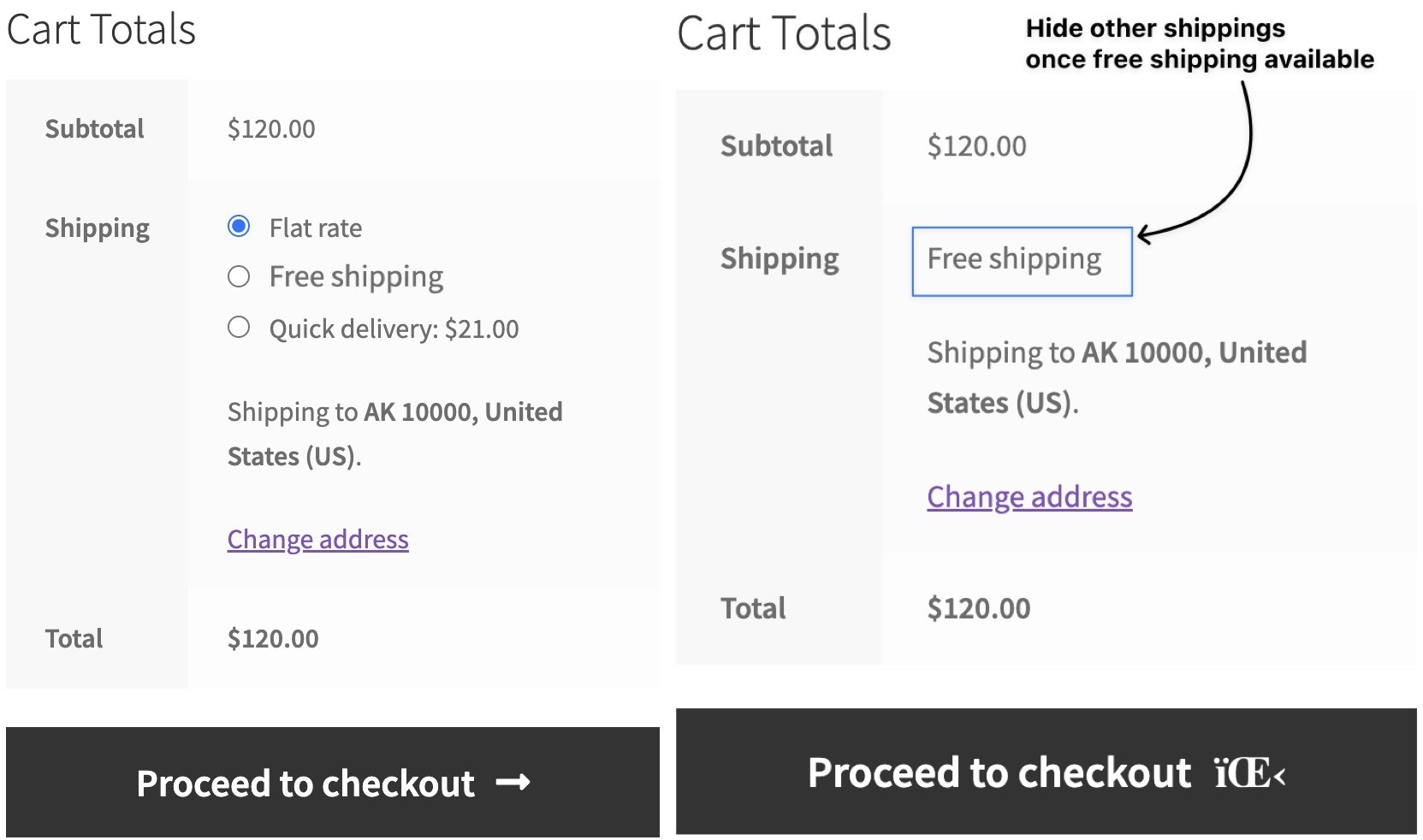Click the Shipping row label beside Flat rate

[x=97, y=228]
